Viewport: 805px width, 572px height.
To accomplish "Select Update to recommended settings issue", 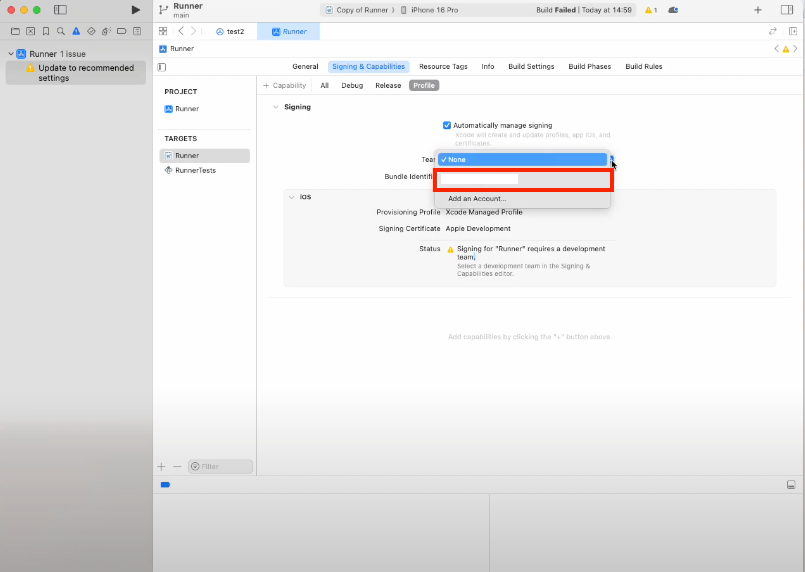I will 76,73.
